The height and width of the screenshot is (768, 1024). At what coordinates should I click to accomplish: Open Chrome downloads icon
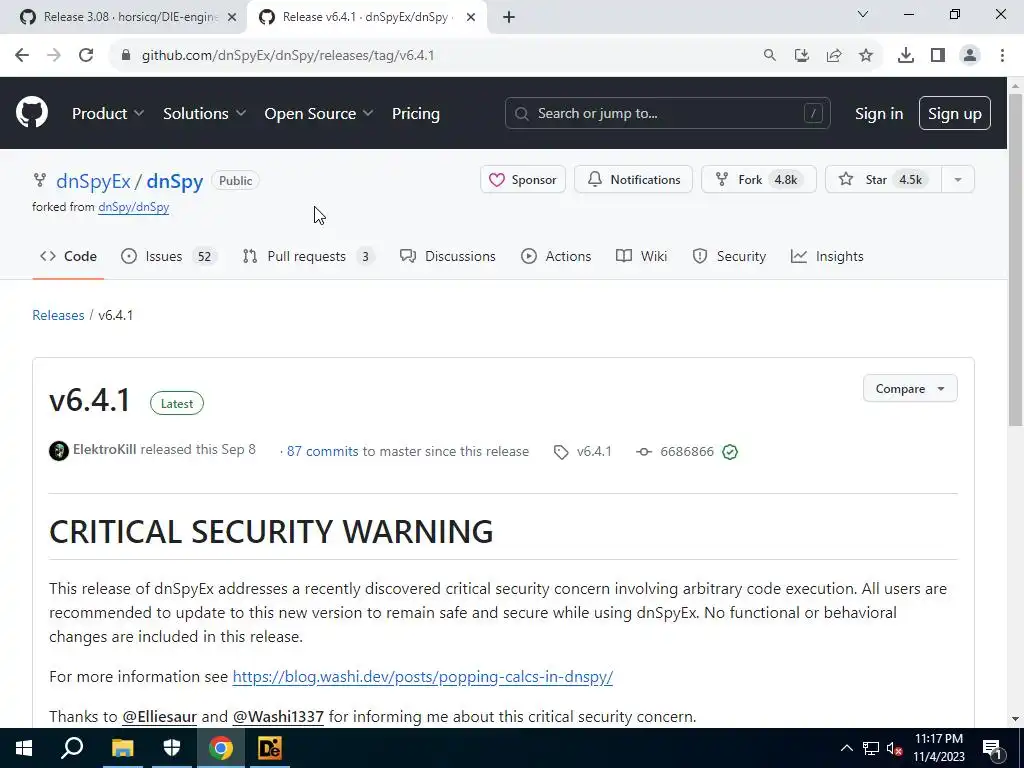click(x=906, y=56)
